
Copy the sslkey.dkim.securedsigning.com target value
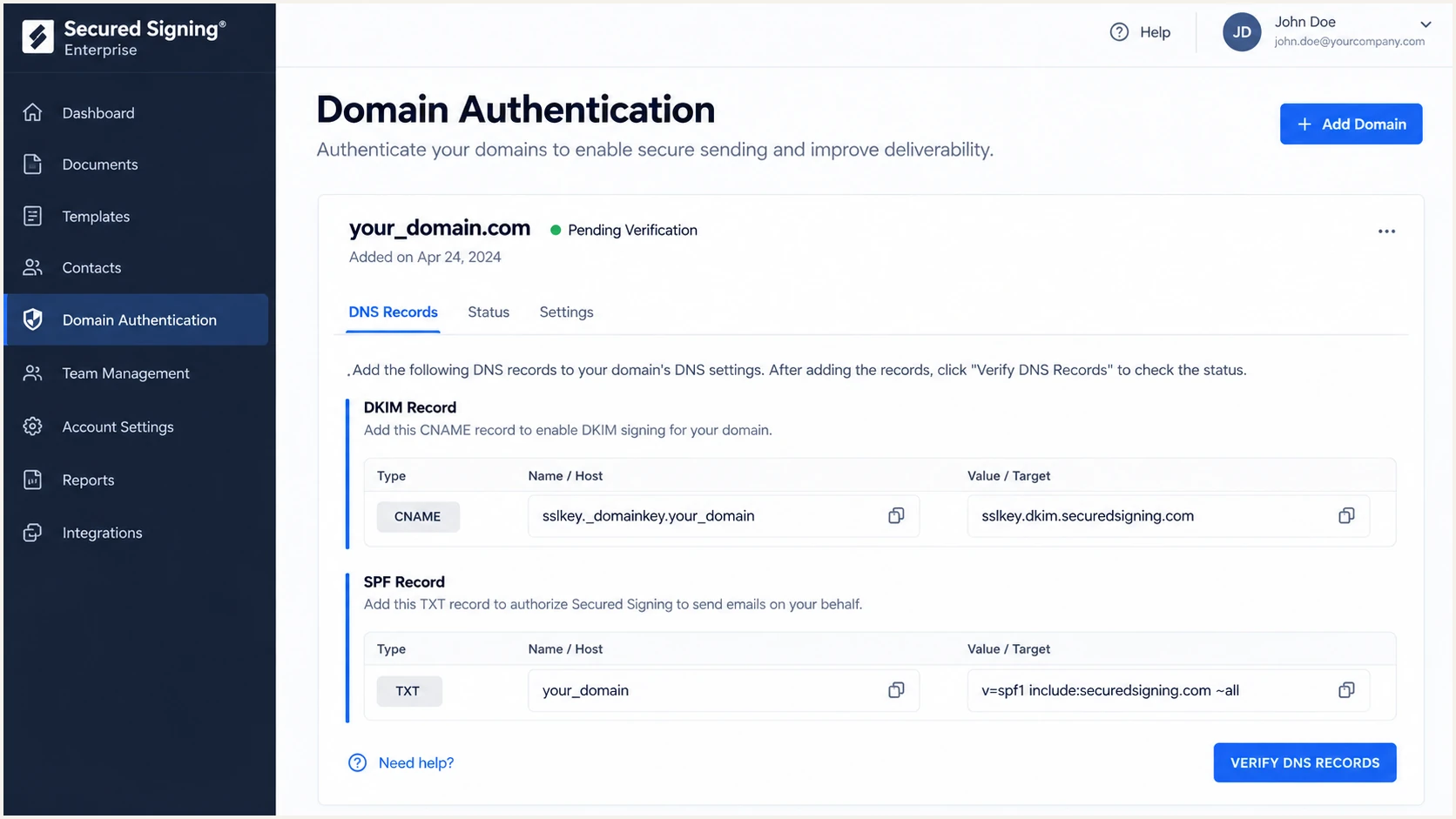1346,516
